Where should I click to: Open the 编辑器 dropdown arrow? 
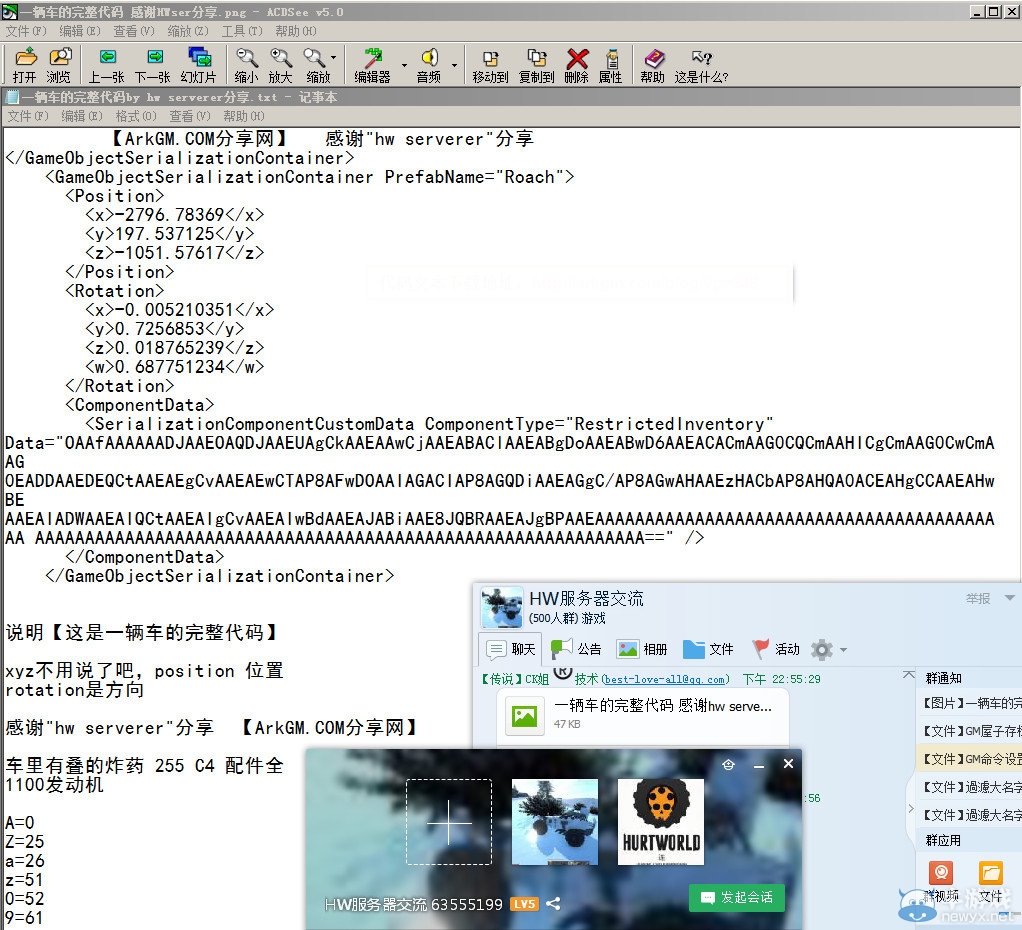pyautogui.click(x=404, y=66)
